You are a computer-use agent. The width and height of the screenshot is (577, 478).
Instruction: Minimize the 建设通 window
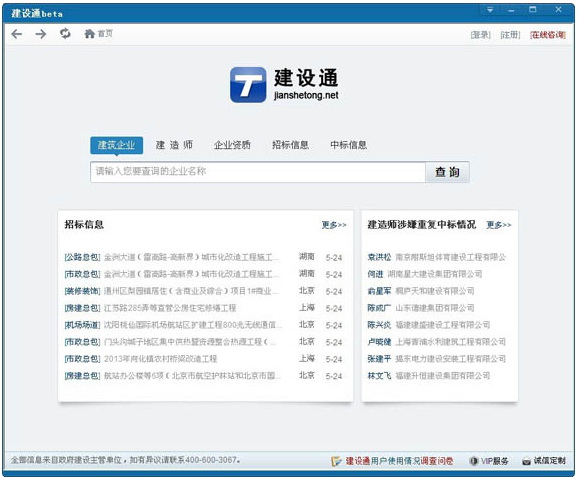[x=511, y=10]
